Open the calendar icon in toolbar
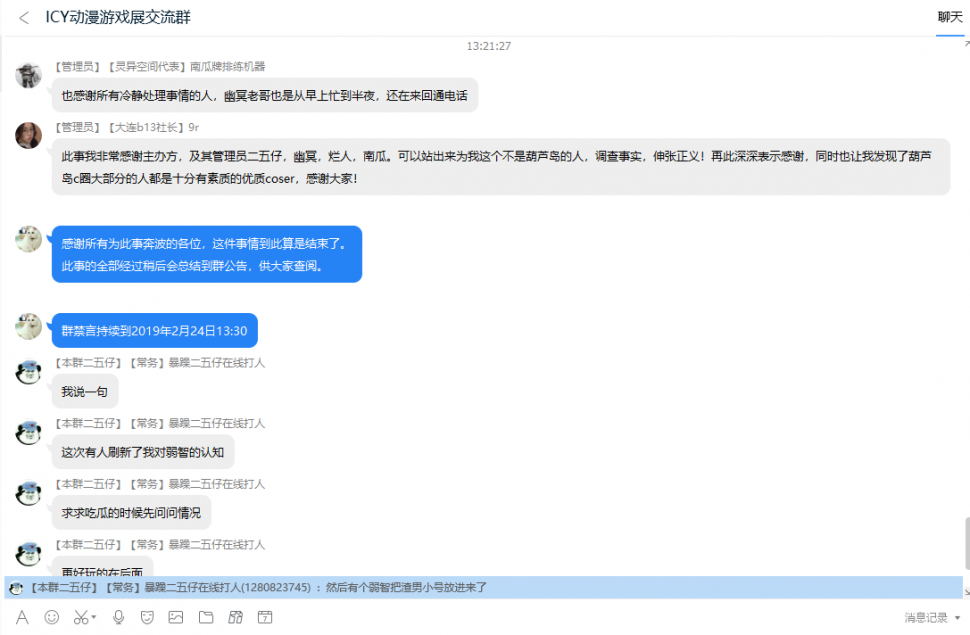Screen dimensions: 970x635 (x=265, y=617)
